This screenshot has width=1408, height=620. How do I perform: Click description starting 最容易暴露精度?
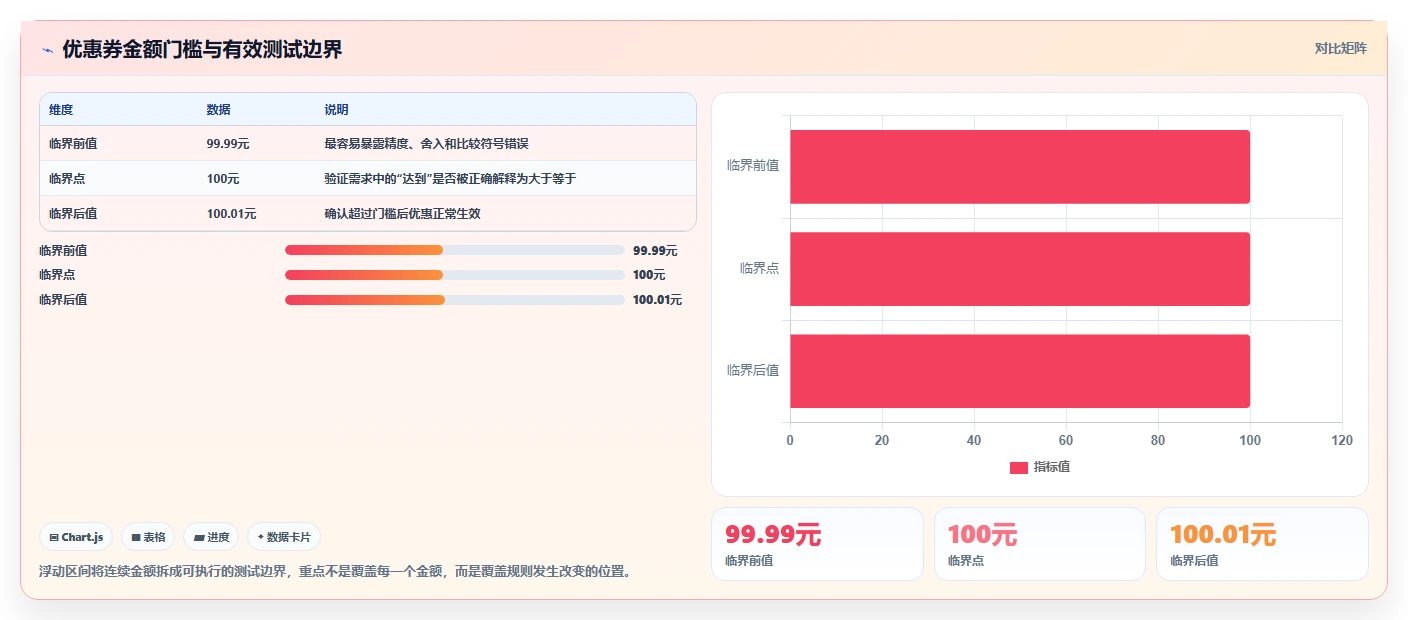tap(426, 143)
